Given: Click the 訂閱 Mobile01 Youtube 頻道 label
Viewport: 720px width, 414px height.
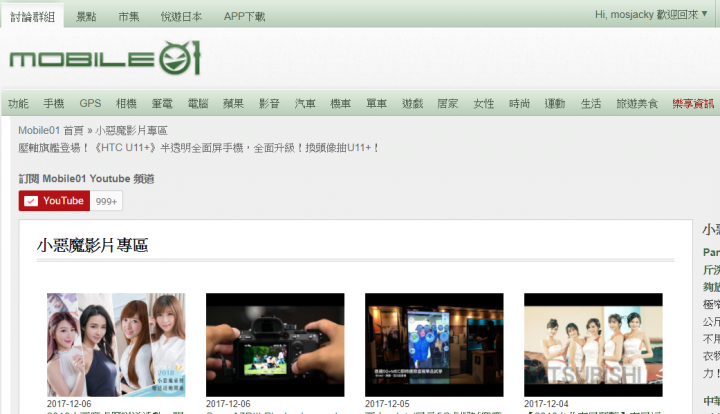Looking at the screenshot, I should point(86,179).
